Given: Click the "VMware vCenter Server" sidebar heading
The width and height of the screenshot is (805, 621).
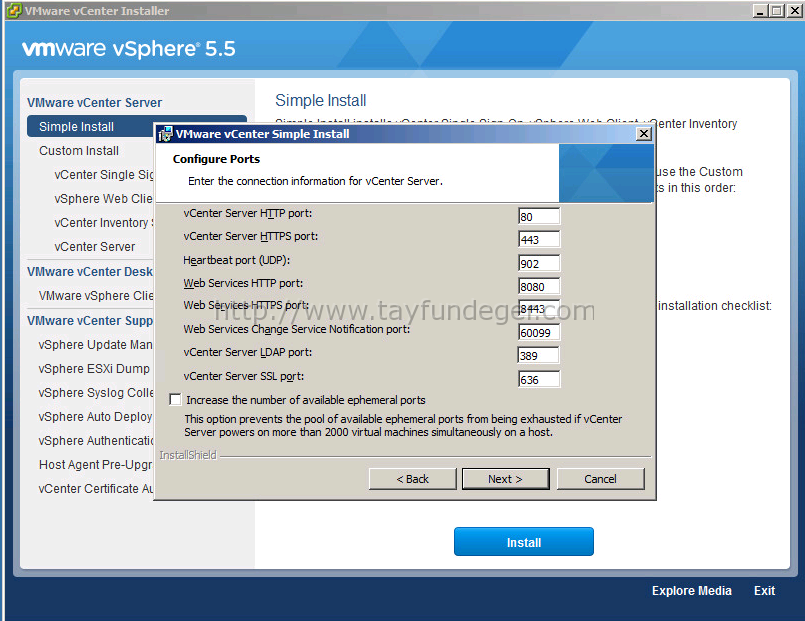Looking at the screenshot, I should click(94, 103).
